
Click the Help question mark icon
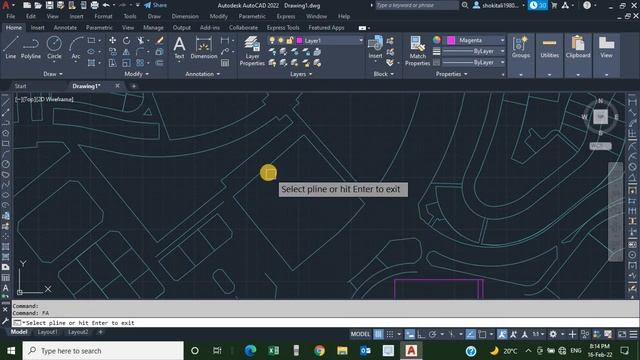coord(587,5)
